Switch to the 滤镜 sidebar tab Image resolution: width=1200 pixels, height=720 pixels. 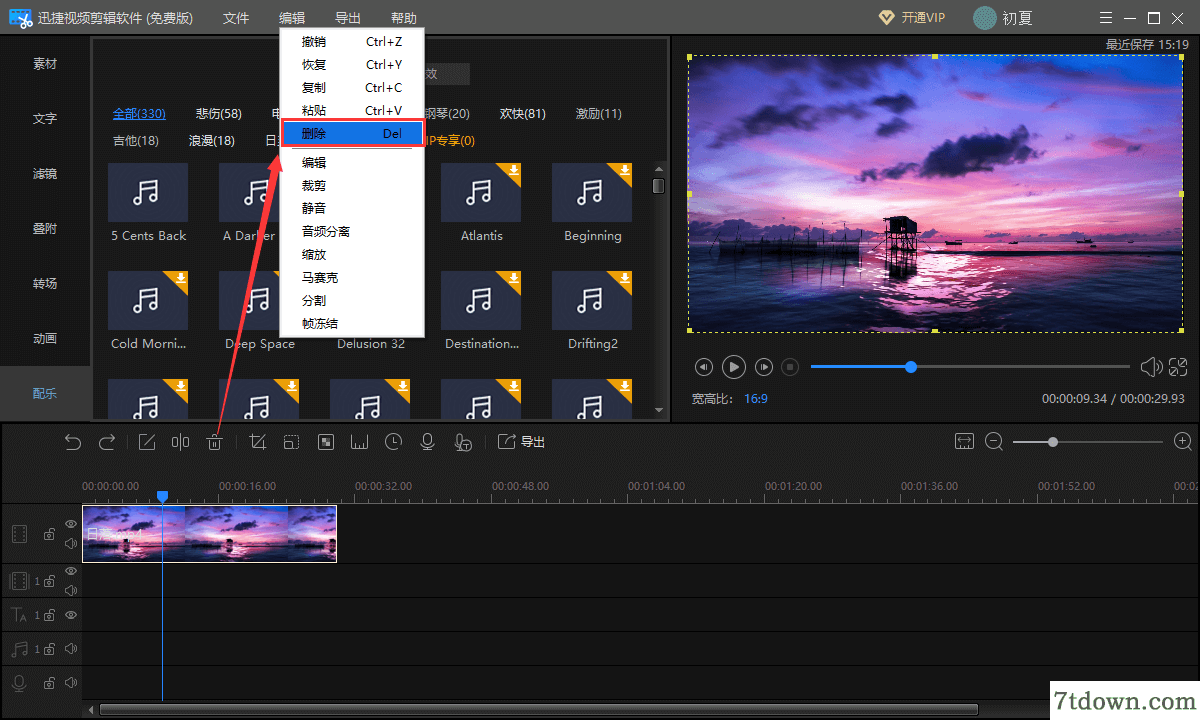tap(45, 173)
